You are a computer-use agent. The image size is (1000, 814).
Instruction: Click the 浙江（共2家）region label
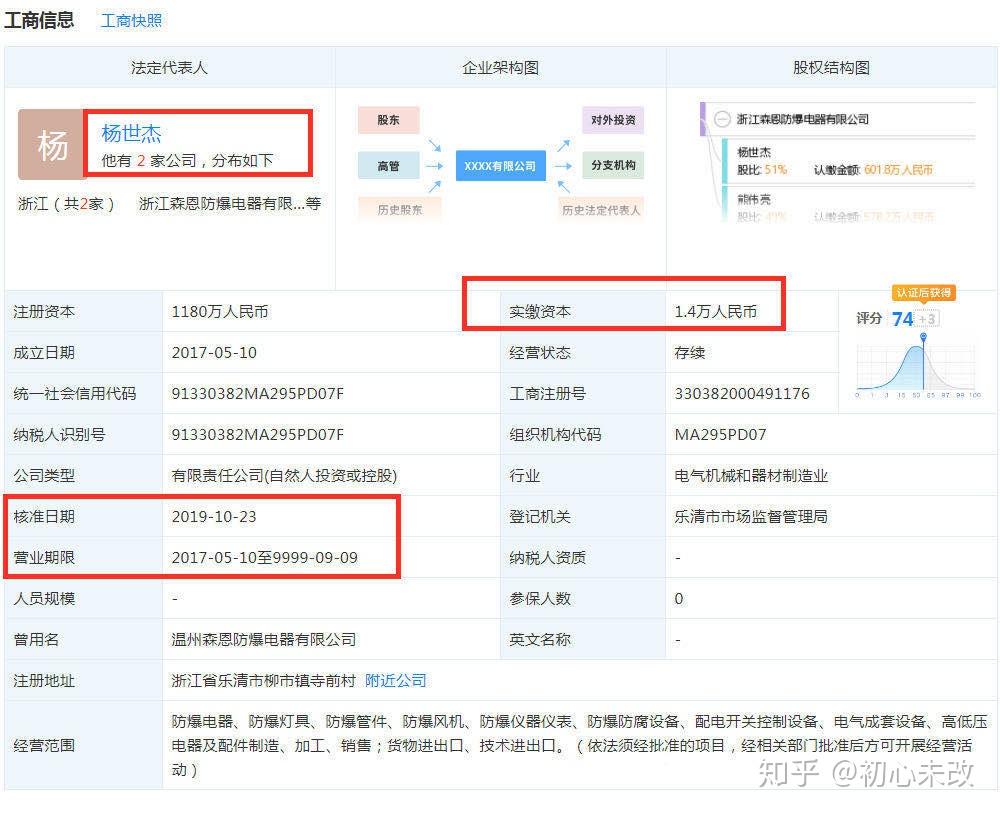66,204
